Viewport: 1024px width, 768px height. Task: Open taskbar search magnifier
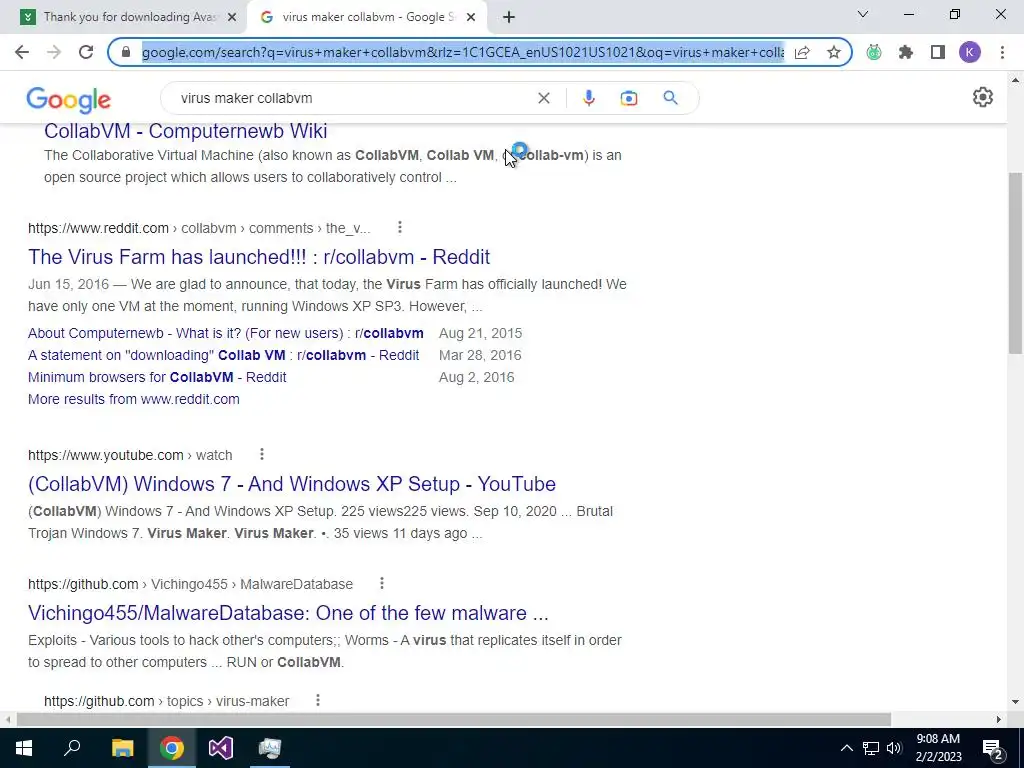[72, 748]
